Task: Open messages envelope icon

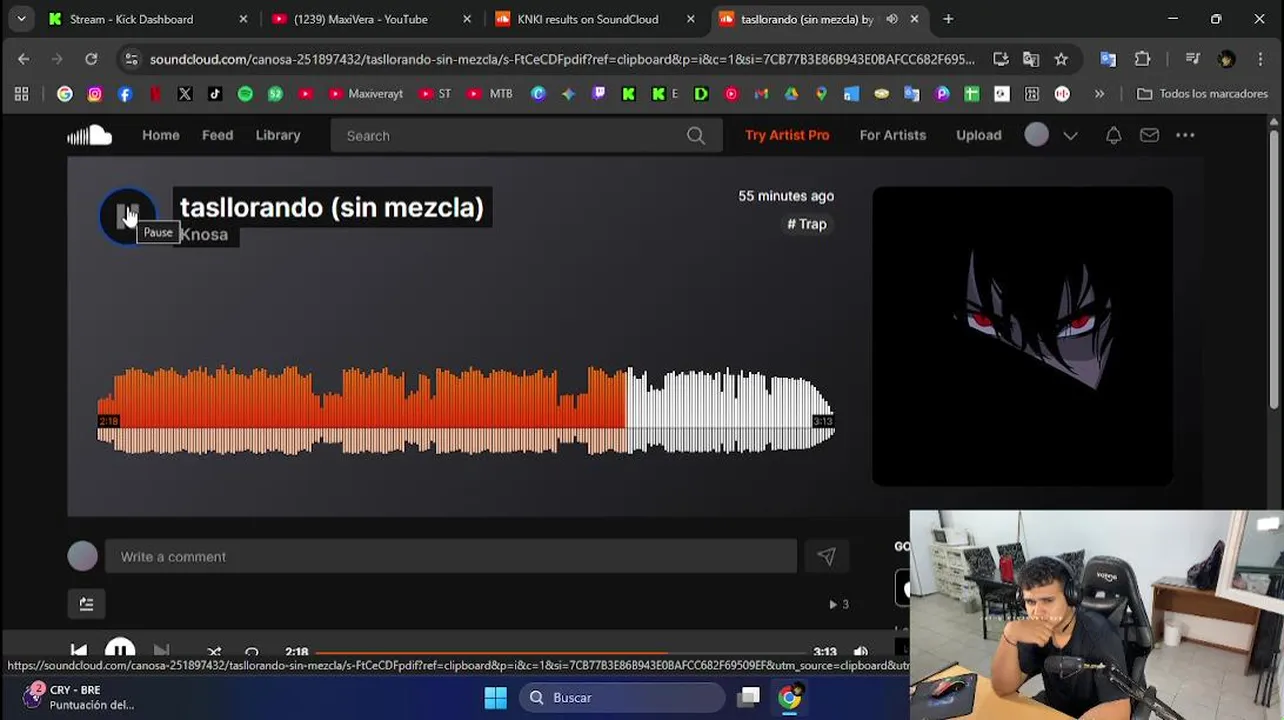Action: (x=1149, y=135)
